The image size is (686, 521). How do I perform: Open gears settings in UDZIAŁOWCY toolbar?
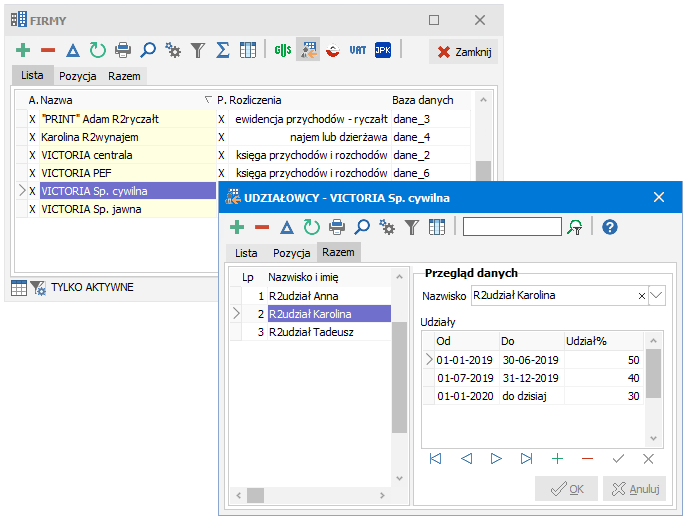point(387,227)
